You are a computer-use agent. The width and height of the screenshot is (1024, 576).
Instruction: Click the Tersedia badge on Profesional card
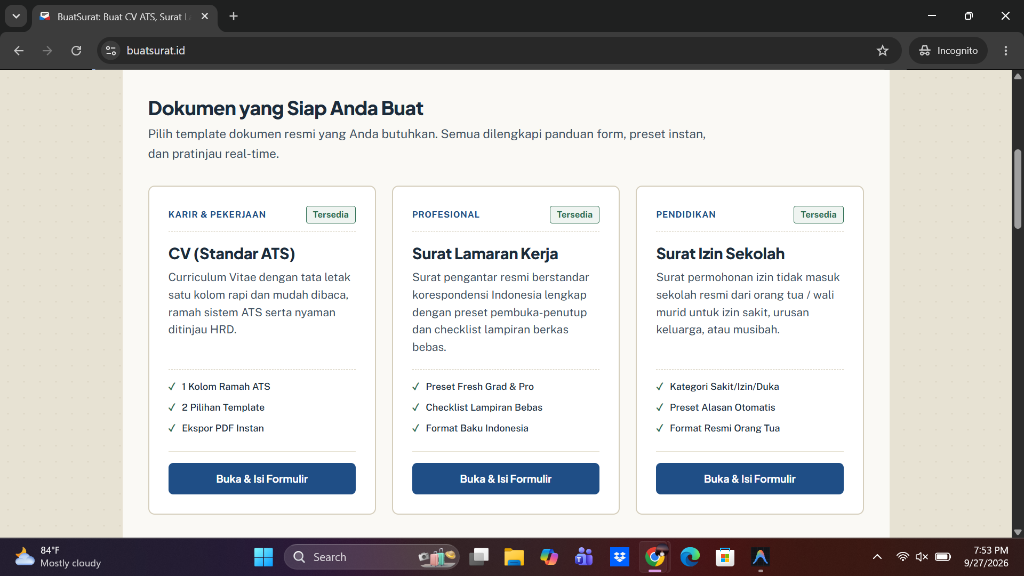(x=575, y=215)
